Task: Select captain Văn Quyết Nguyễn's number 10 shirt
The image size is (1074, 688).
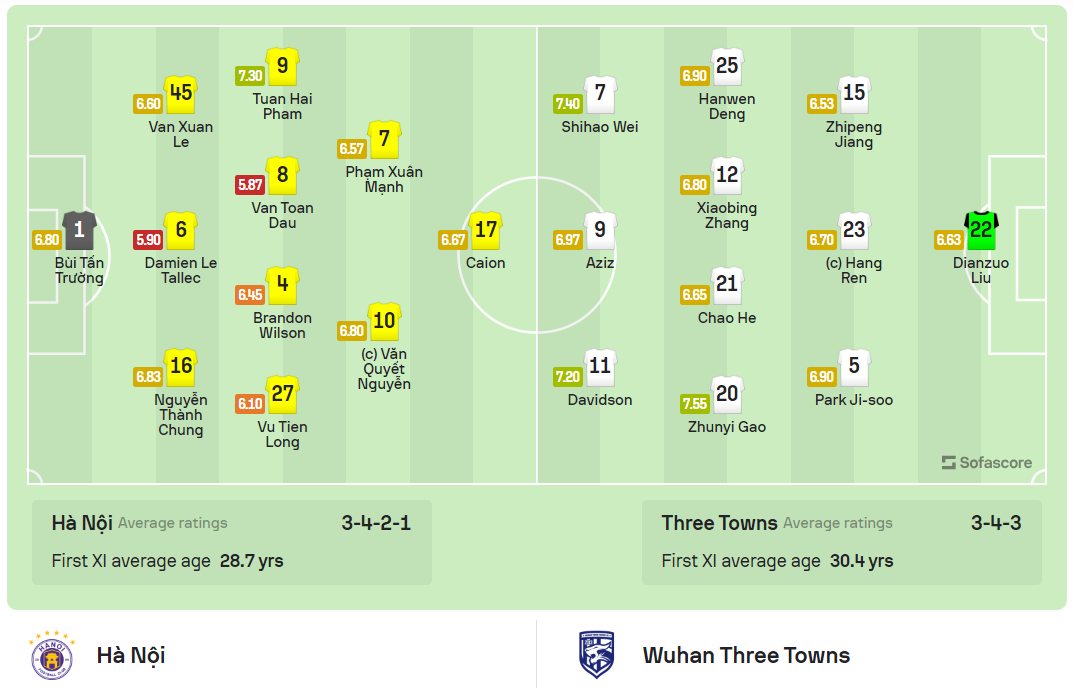Action: 384,321
